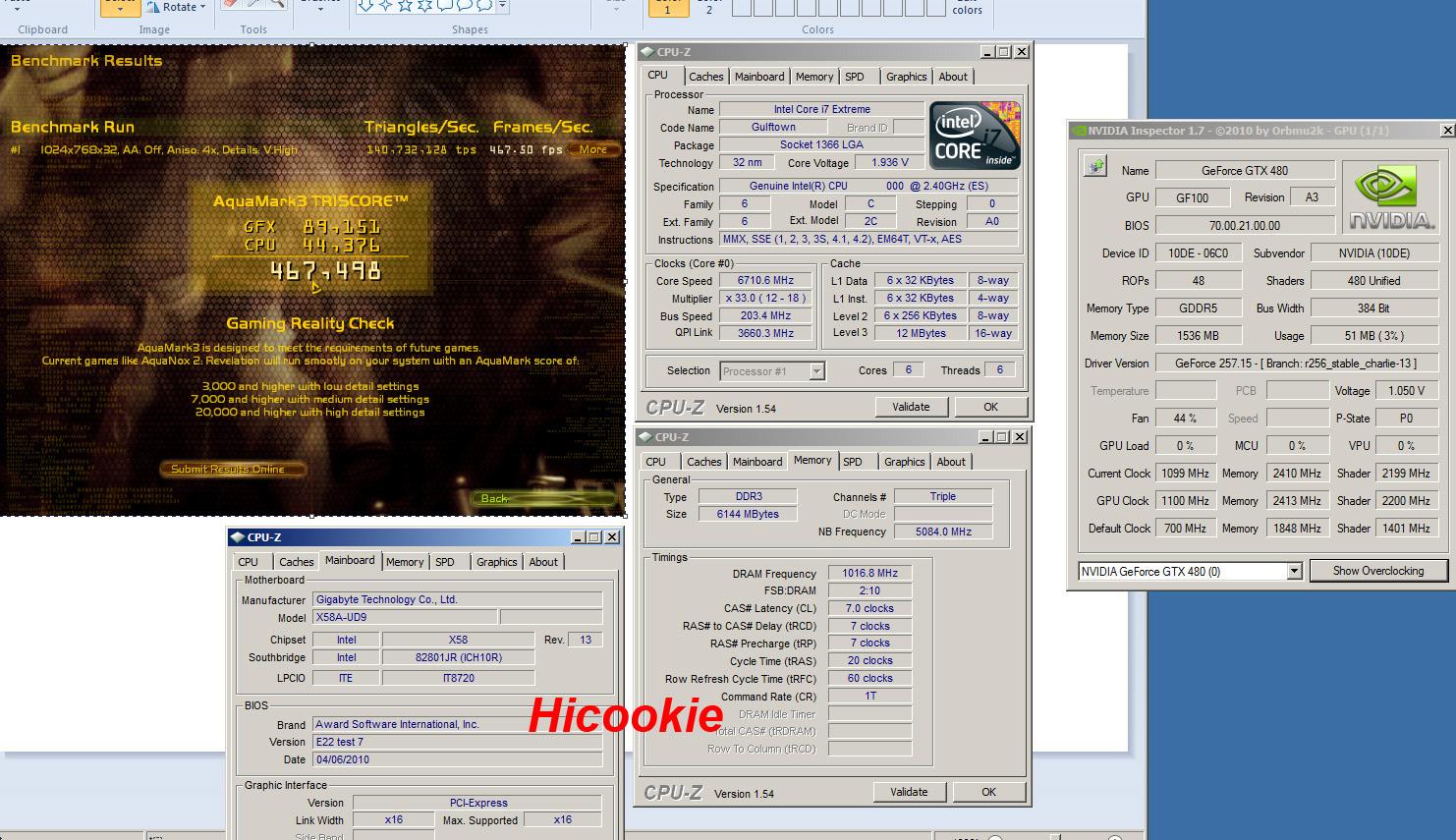This screenshot has height=840, width=1456.
Task: Click Submit Results Online in AquaMark3
Action: [x=231, y=470]
